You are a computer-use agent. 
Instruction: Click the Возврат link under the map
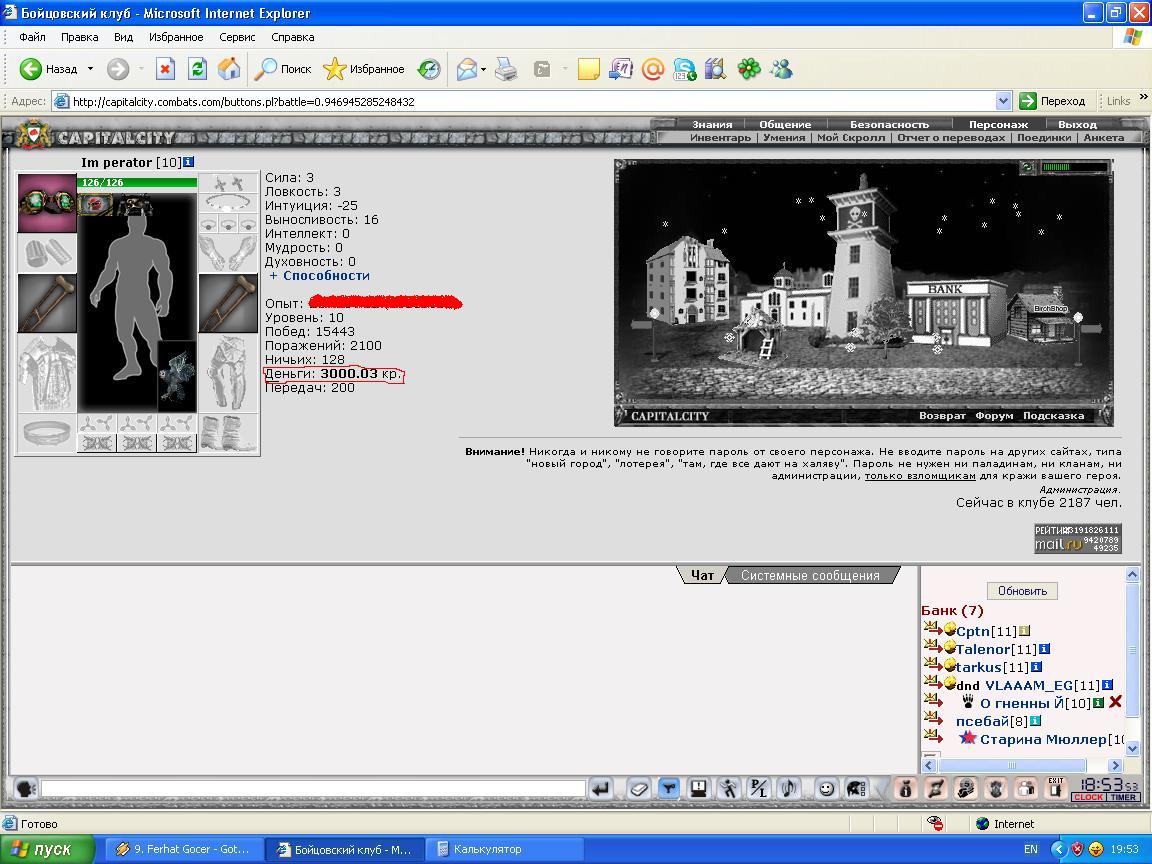coord(942,416)
